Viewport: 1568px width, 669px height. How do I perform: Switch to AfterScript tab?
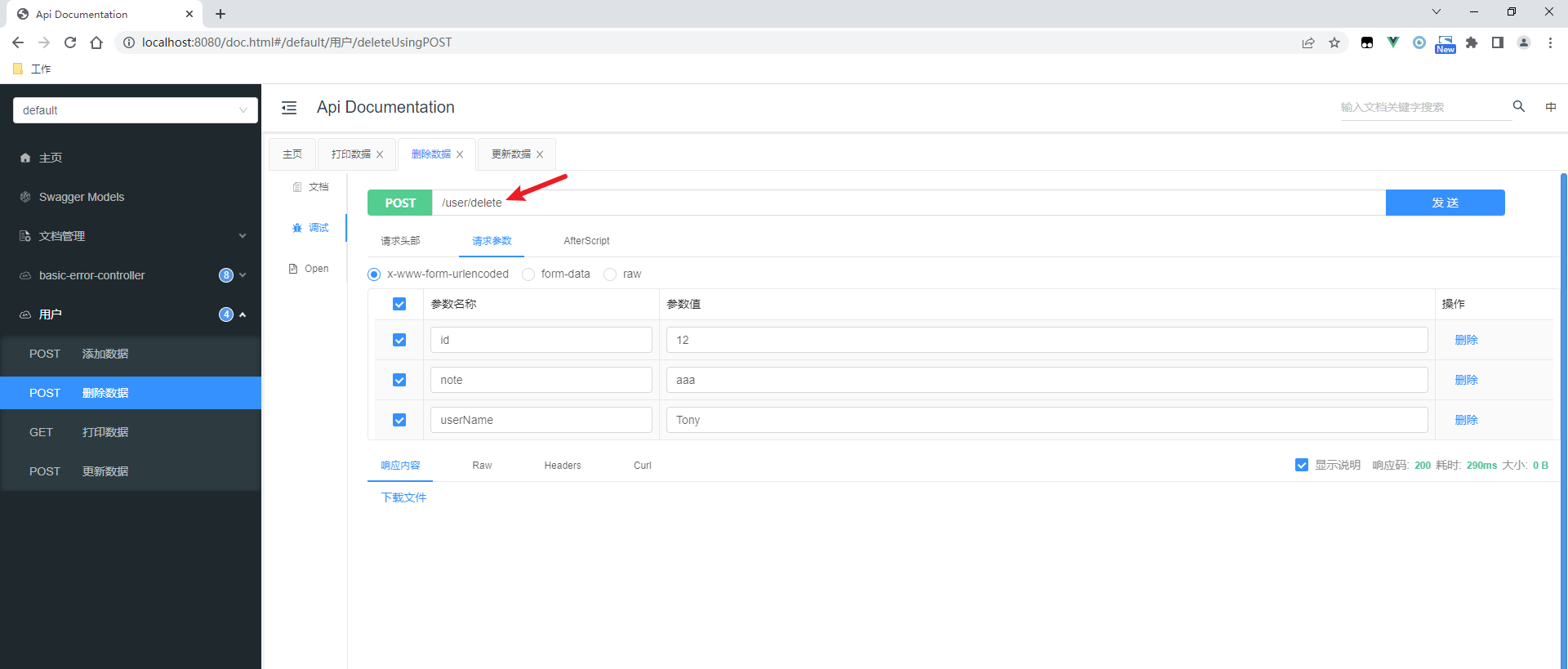[586, 241]
